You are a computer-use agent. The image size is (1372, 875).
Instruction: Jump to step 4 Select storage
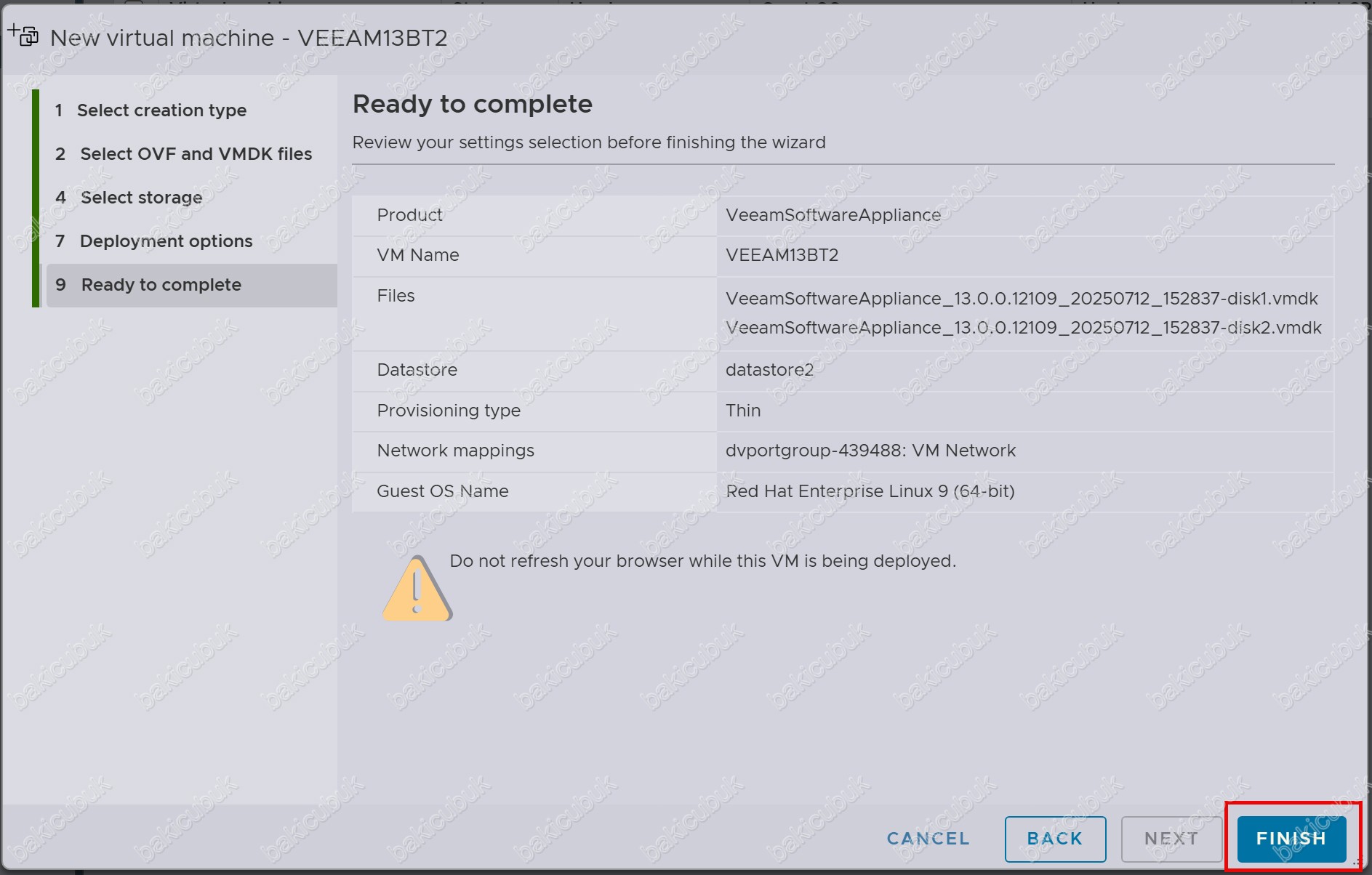(129, 198)
